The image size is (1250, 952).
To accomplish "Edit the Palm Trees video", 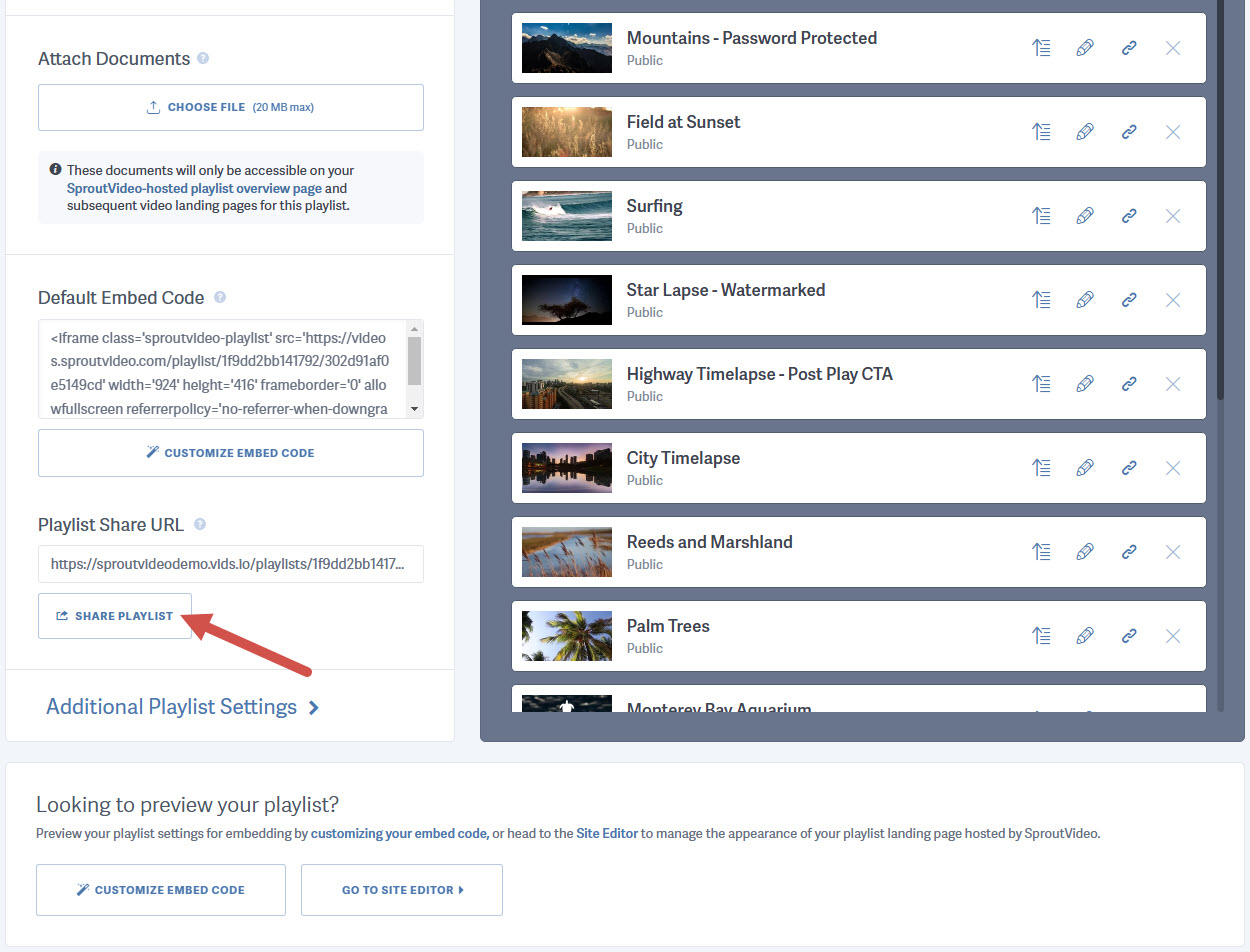I will tap(1085, 636).
